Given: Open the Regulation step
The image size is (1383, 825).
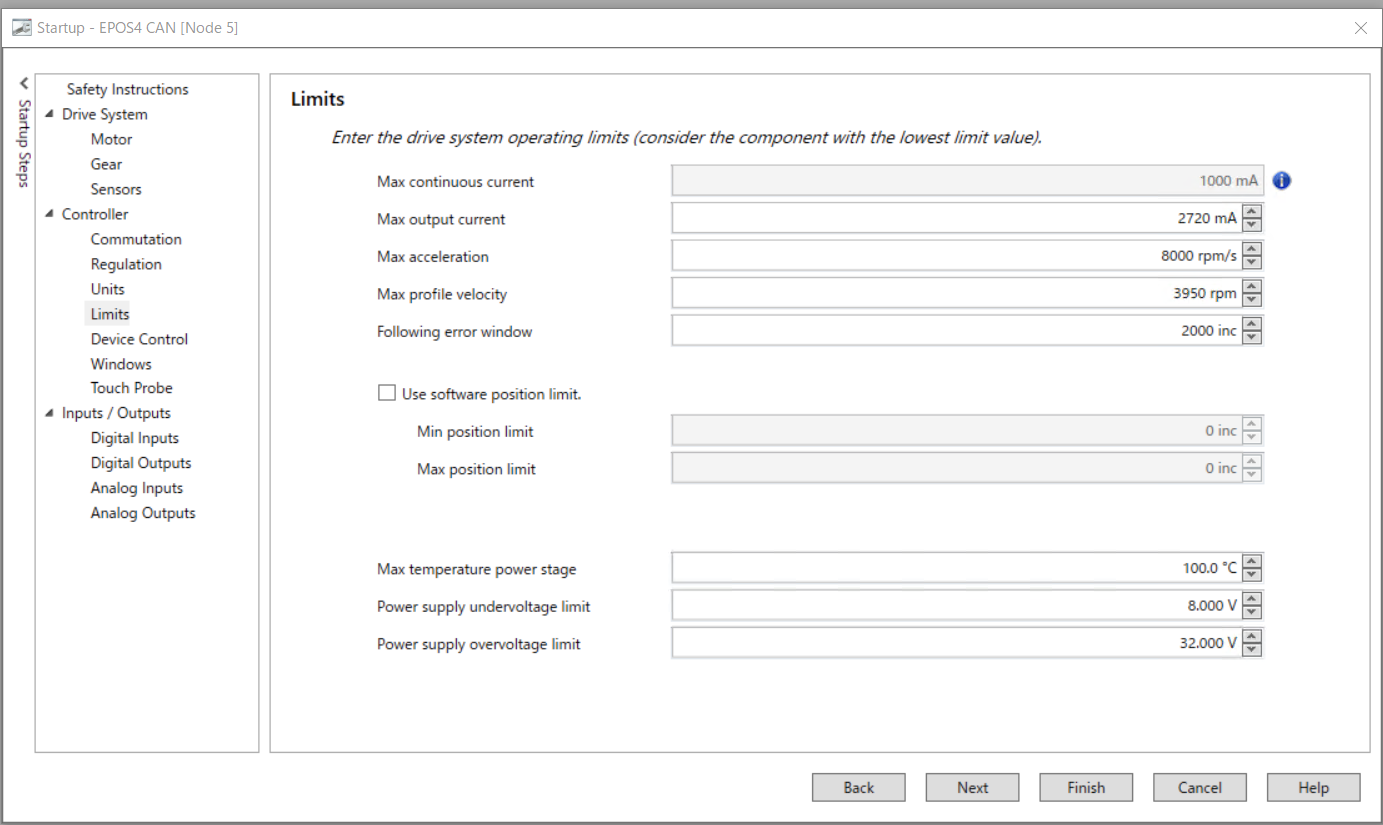Looking at the screenshot, I should [126, 264].
